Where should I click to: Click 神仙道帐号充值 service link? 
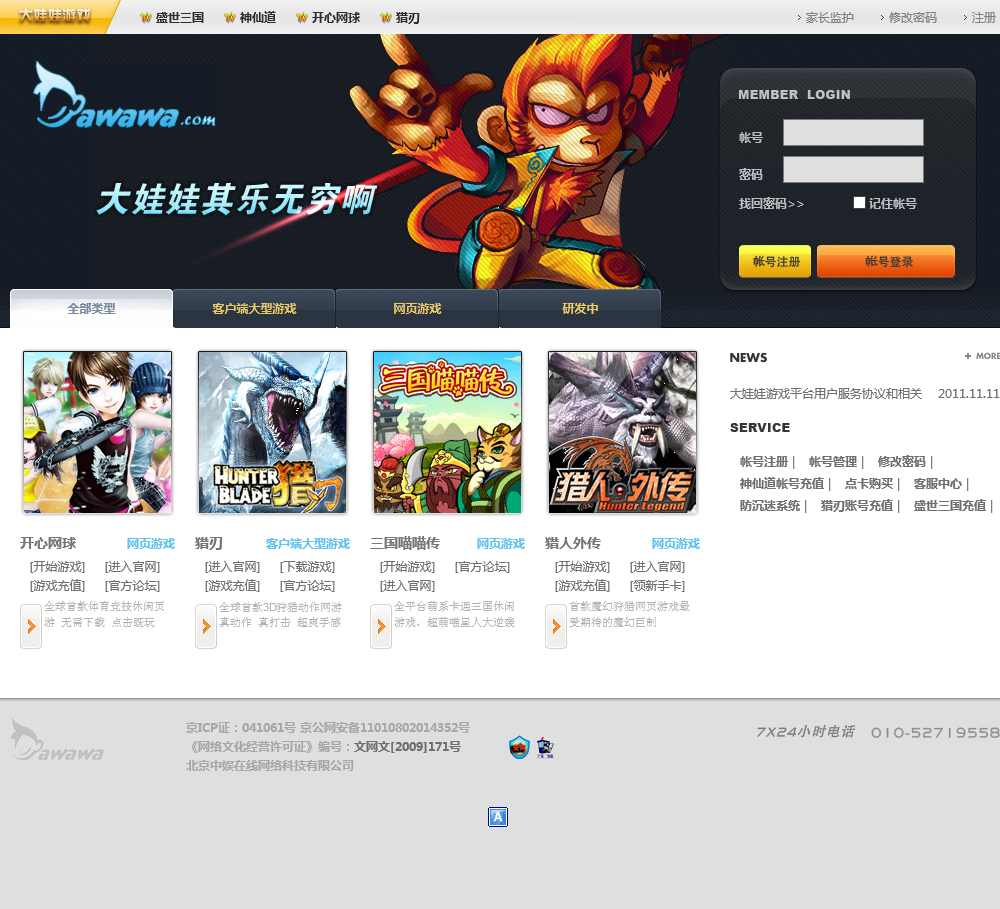782,484
